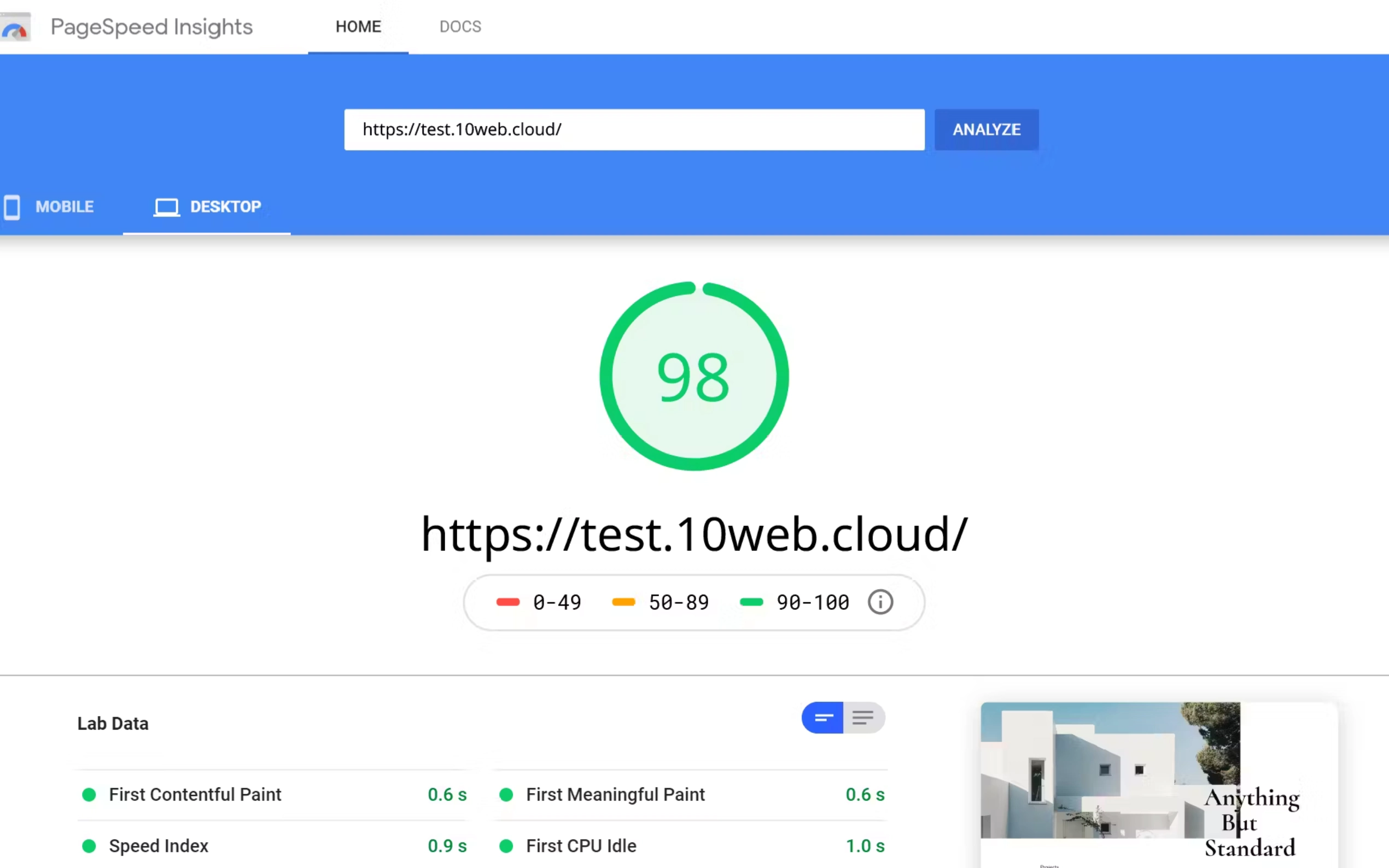Select the DESKTOP results tab
This screenshot has height=868, width=1389.
click(225, 207)
